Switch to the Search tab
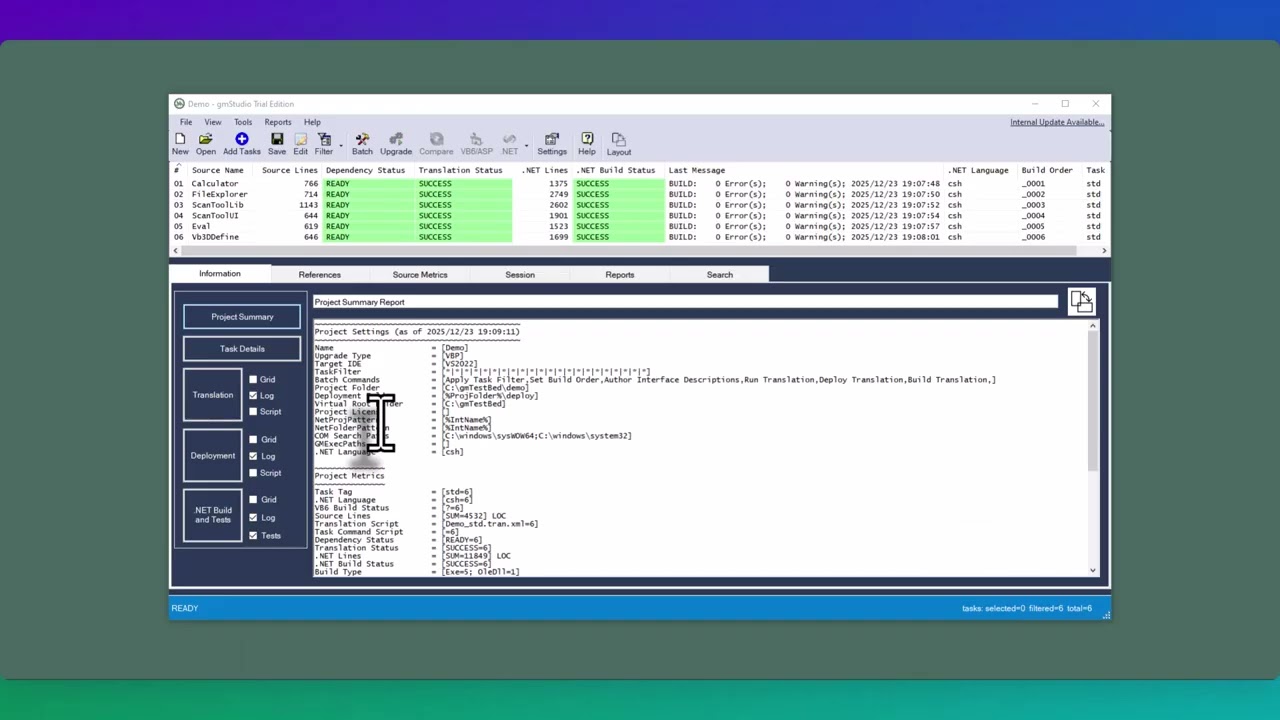The width and height of the screenshot is (1280, 720). pos(720,274)
